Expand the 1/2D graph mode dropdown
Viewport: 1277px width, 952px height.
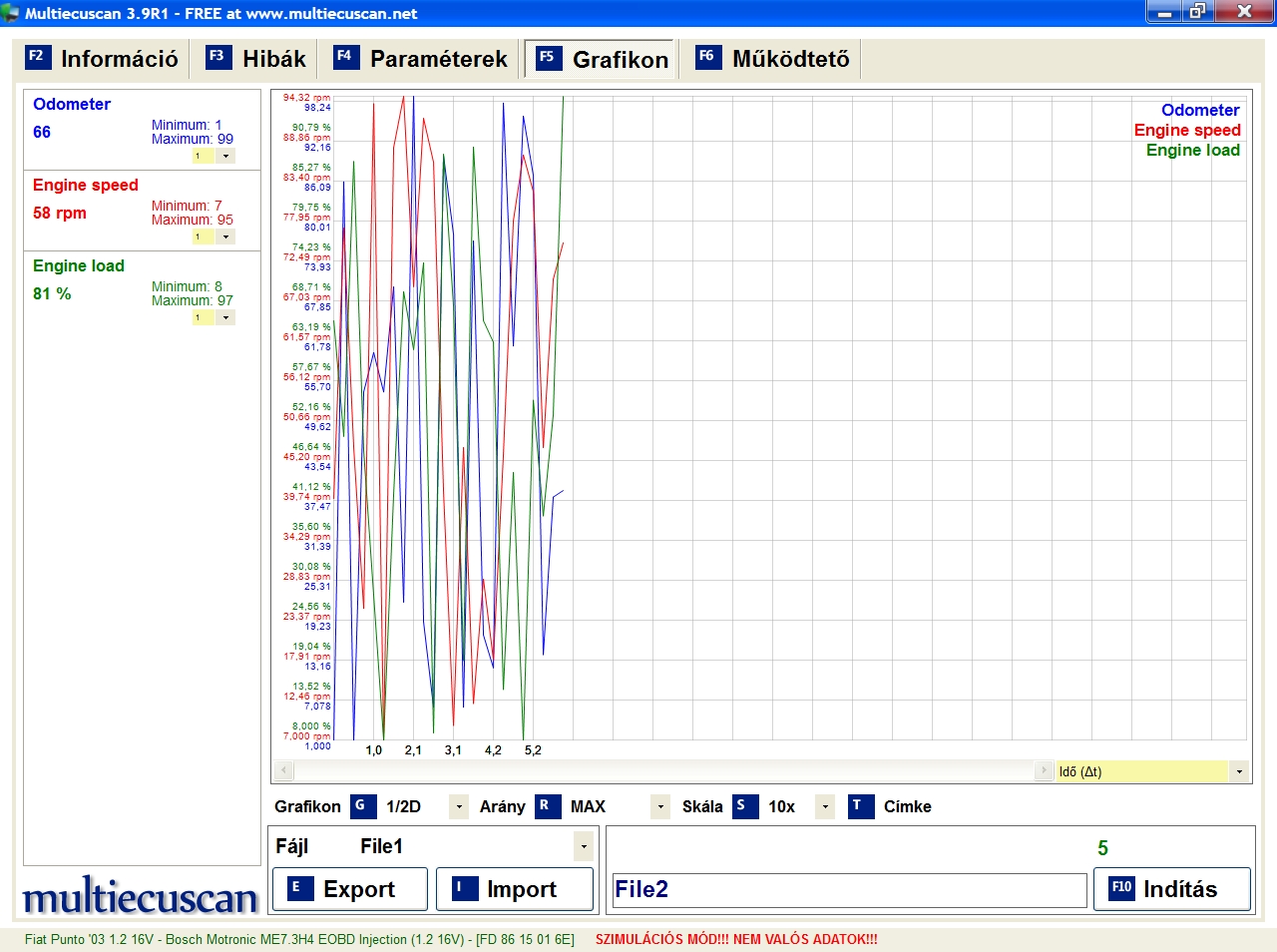(459, 806)
